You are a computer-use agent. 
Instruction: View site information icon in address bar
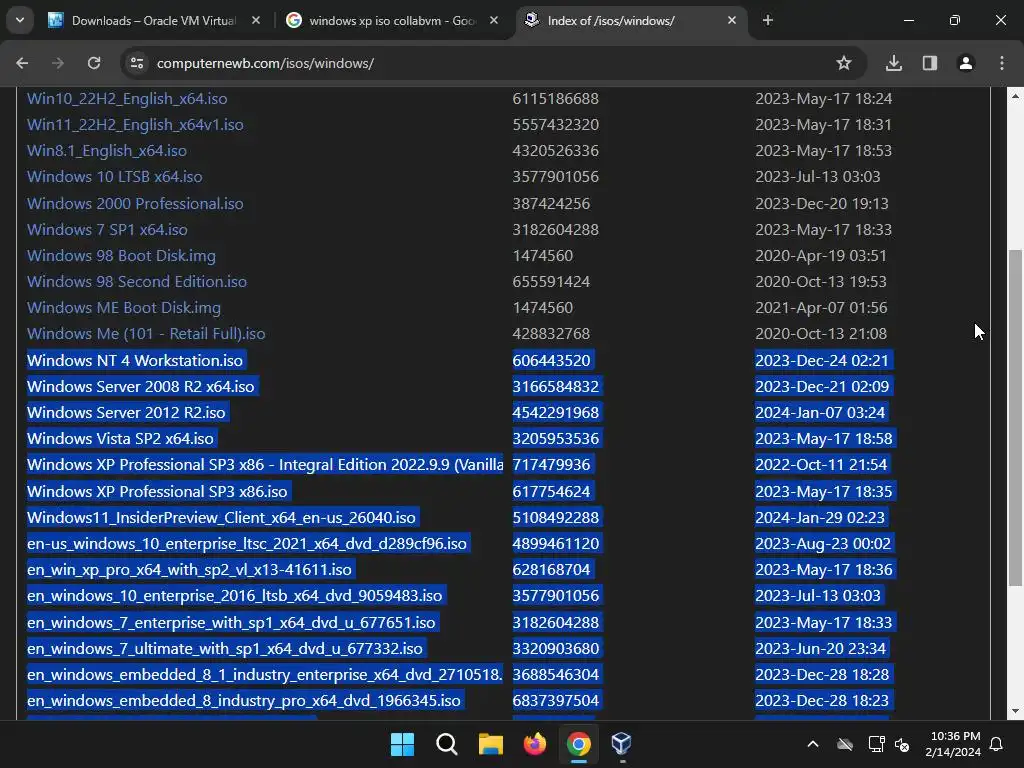[136, 63]
